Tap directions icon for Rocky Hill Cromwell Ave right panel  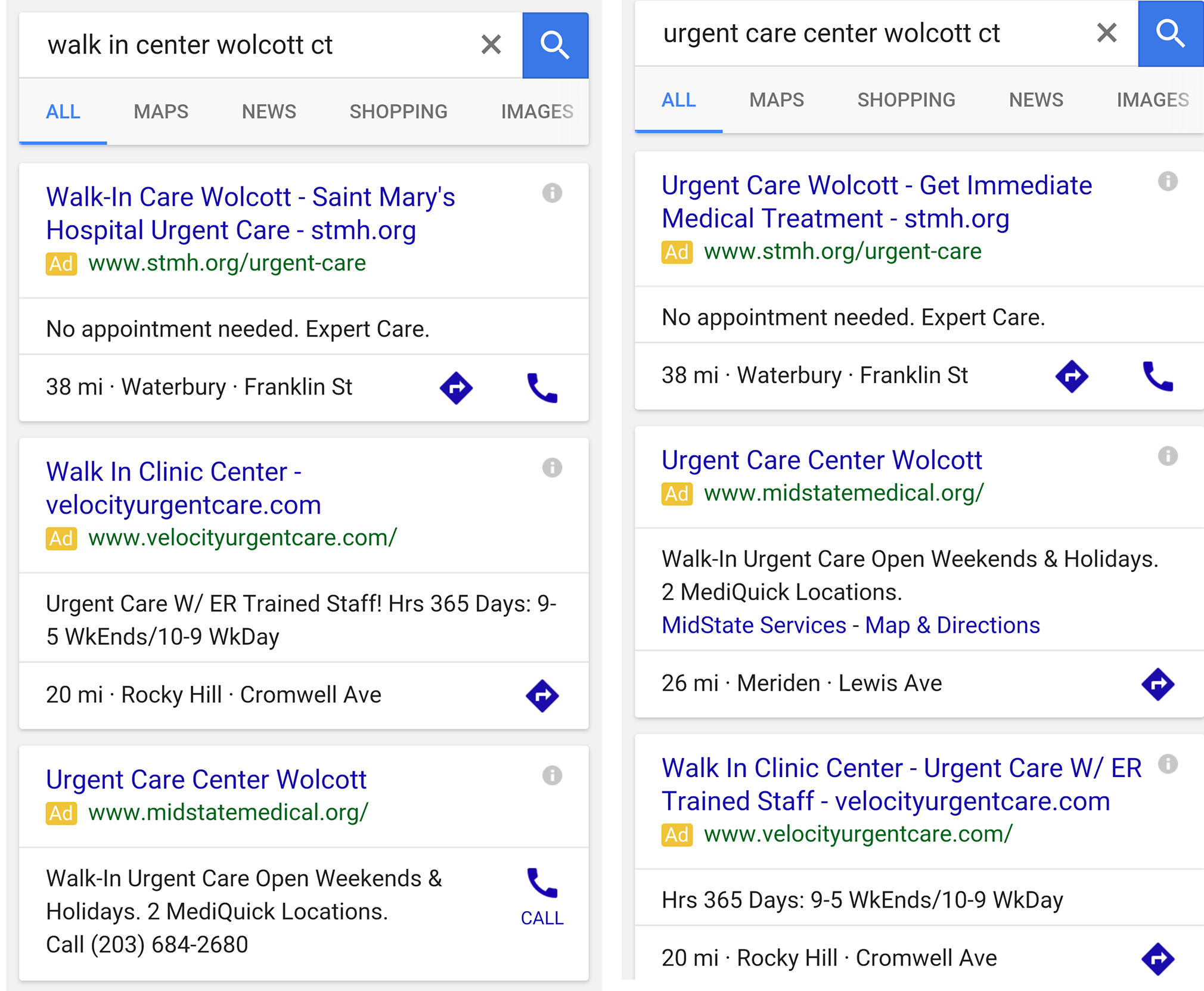click(1158, 959)
